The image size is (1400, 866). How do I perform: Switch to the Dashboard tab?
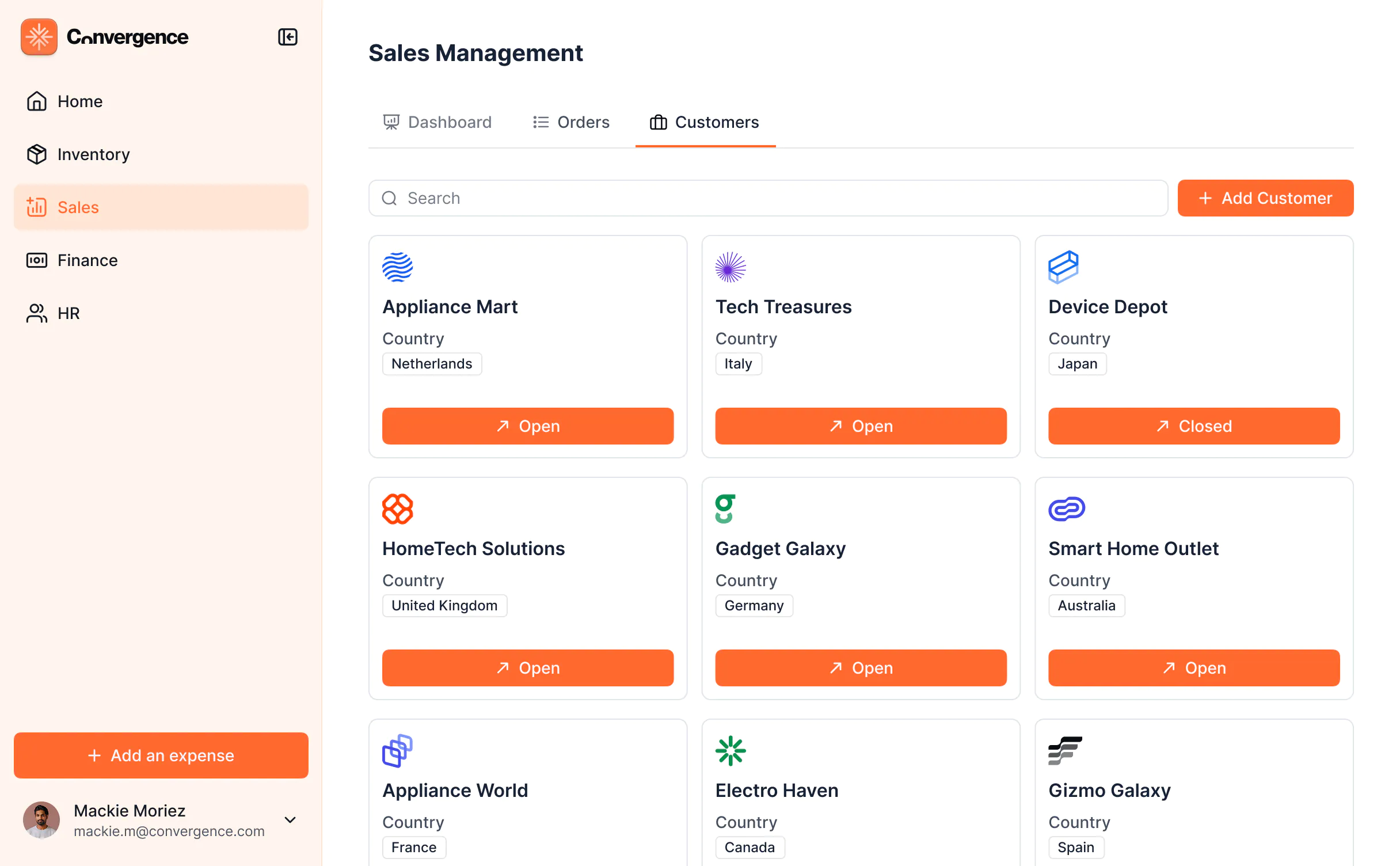pos(438,122)
